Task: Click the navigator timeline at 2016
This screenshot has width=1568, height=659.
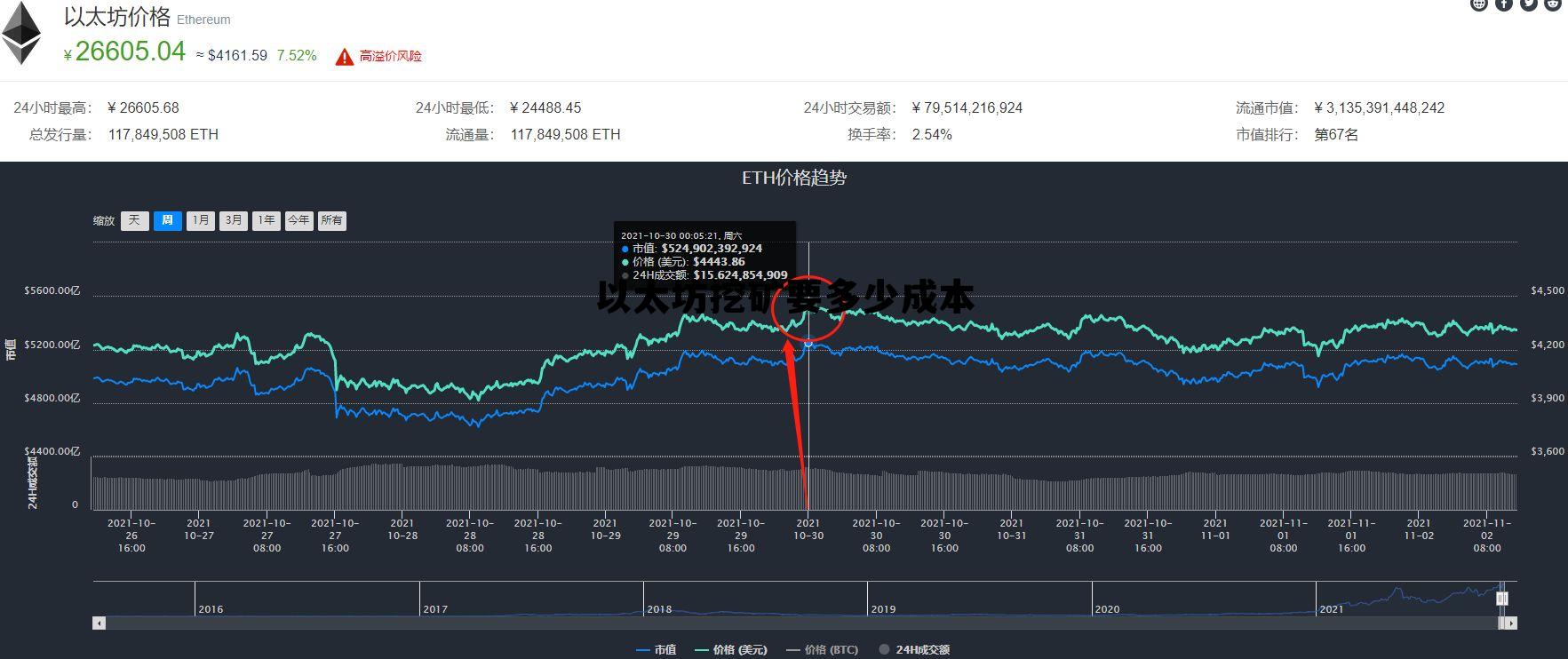Action: point(211,609)
